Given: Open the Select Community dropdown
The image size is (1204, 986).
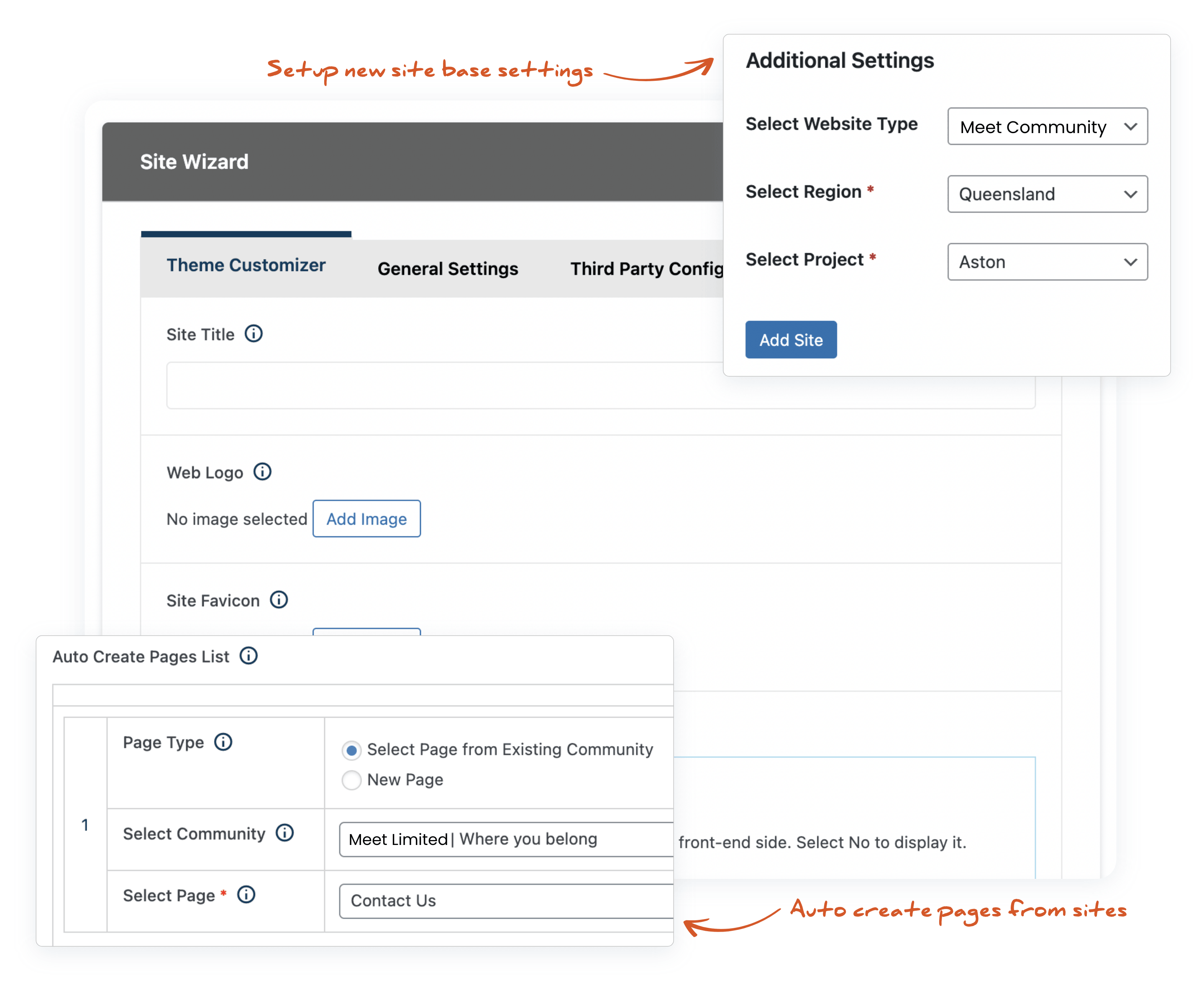Looking at the screenshot, I should (506, 839).
